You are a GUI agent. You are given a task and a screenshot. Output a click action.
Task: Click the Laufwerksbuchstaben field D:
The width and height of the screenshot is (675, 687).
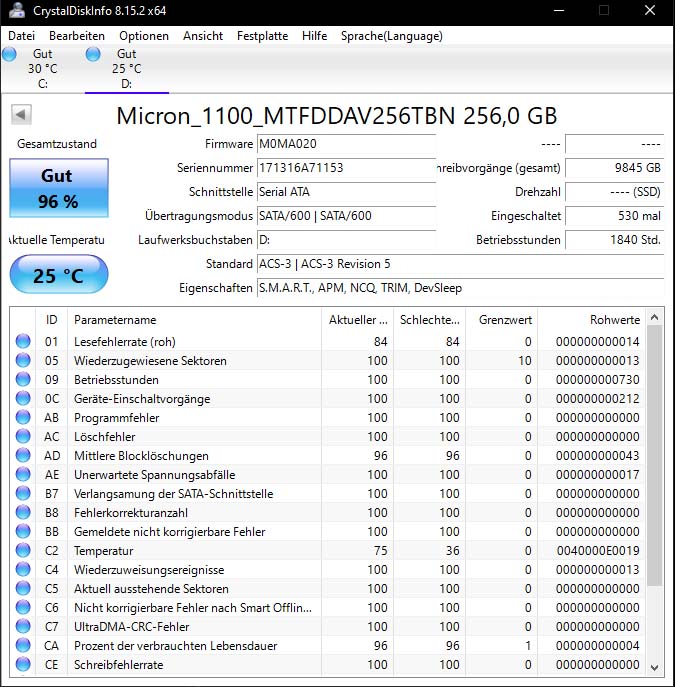coord(346,240)
